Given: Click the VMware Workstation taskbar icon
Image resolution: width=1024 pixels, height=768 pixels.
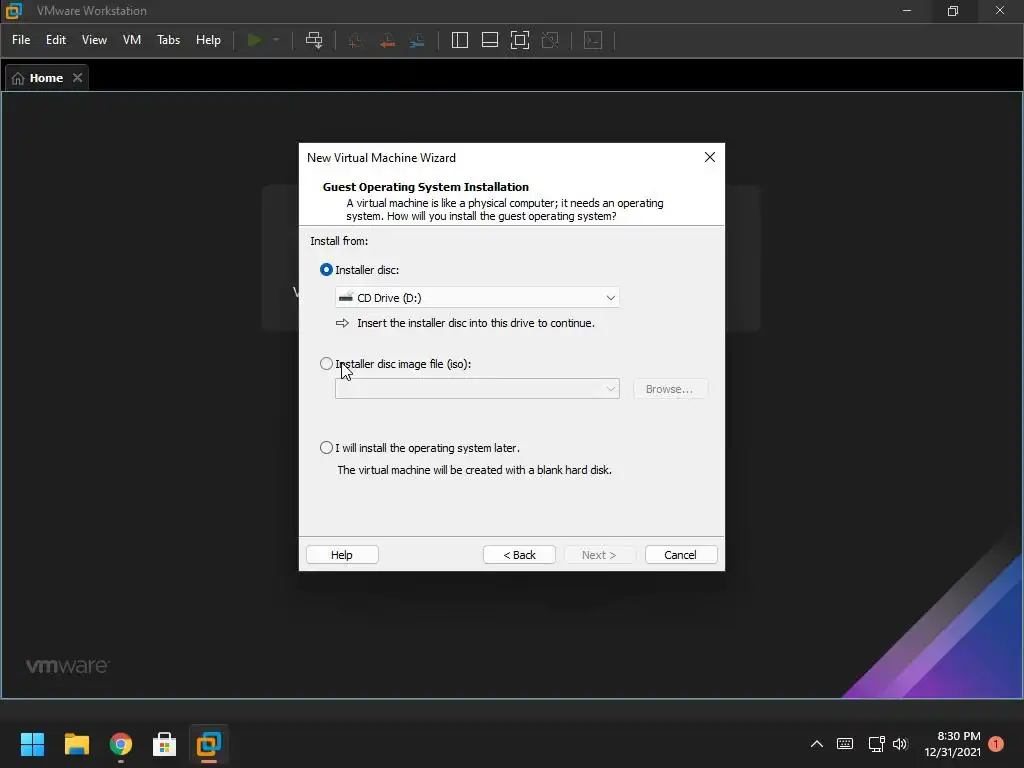Looking at the screenshot, I should tap(209, 744).
